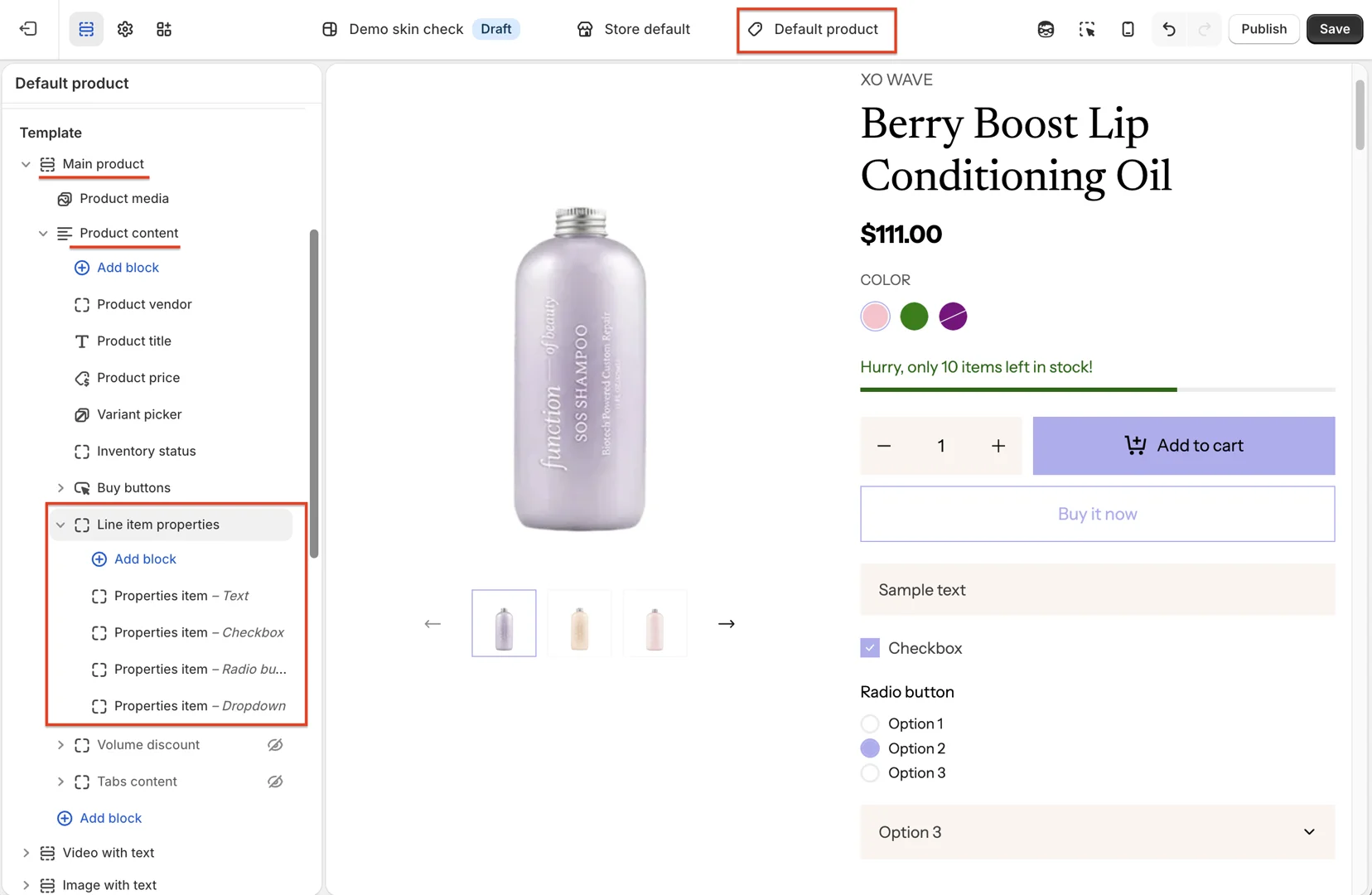Expand the Buy buttons block
1372x895 pixels.
60,488
